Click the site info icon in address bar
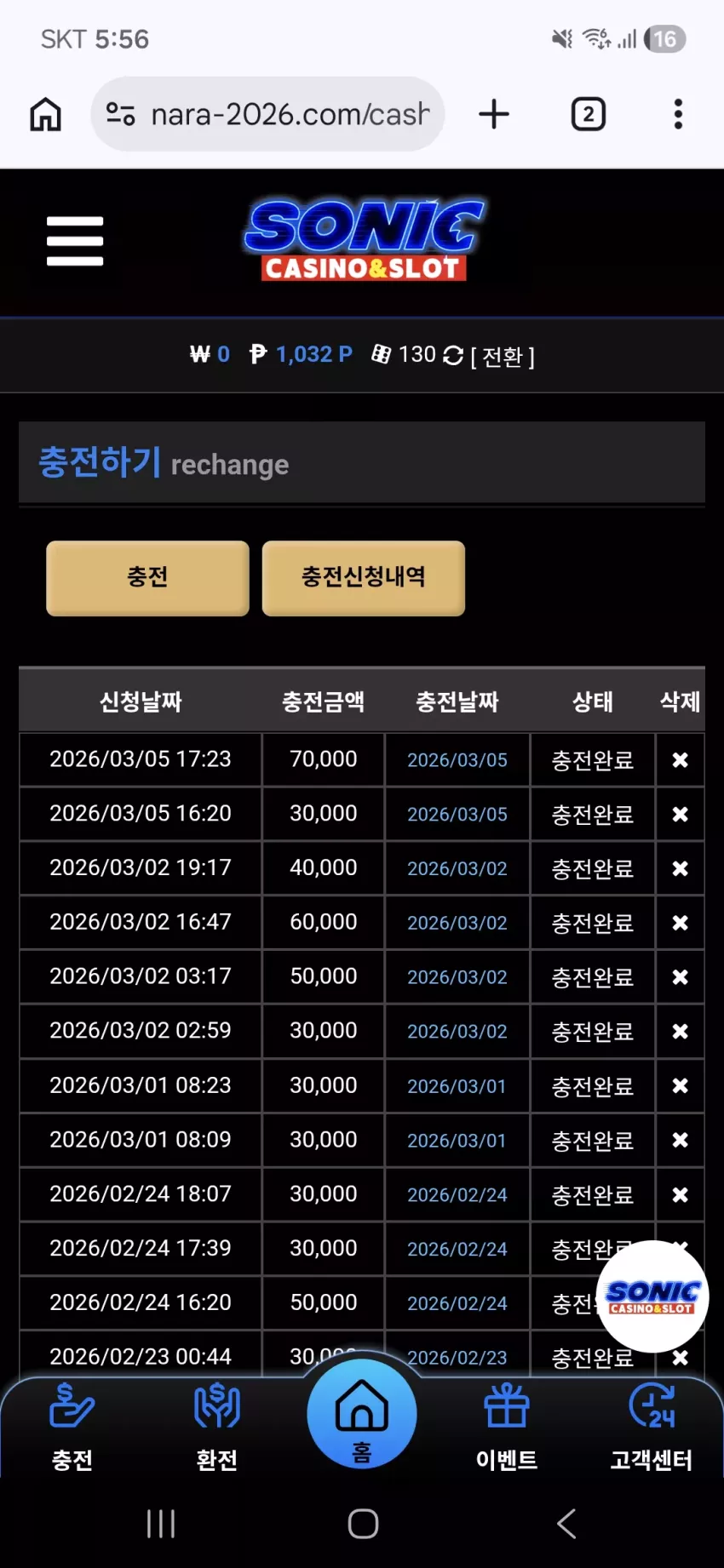The height and width of the screenshot is (1568, 724). click(120, 114)
